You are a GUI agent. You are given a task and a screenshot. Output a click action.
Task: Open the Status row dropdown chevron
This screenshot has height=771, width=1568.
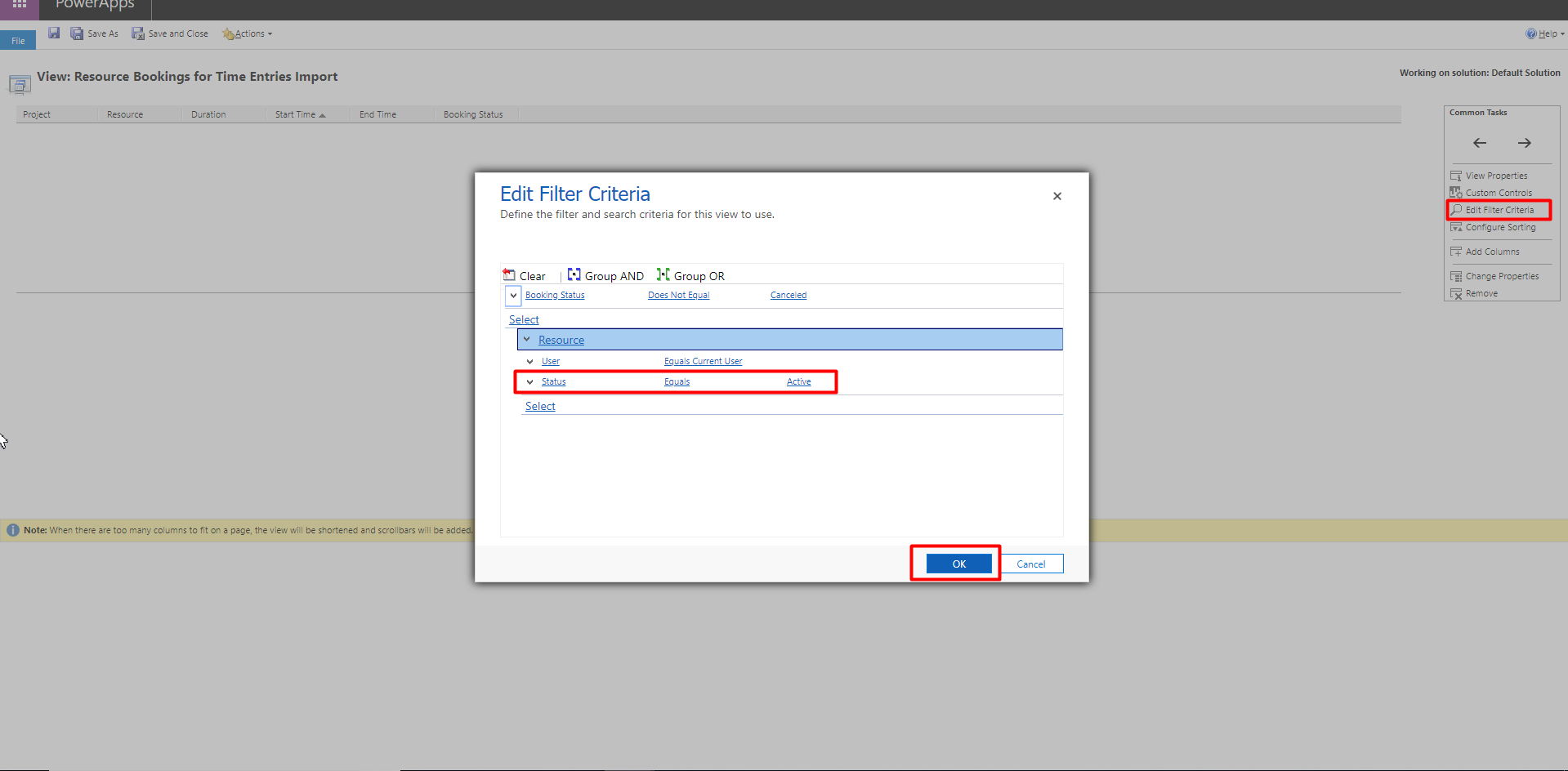click(x=529, y=381)
